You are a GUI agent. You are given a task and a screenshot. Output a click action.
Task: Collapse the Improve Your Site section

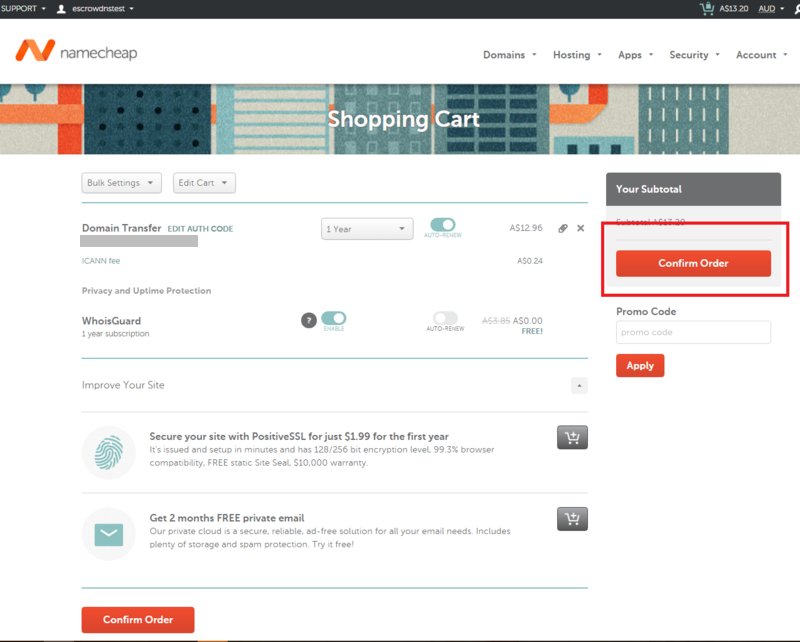(x=579, y=385)
